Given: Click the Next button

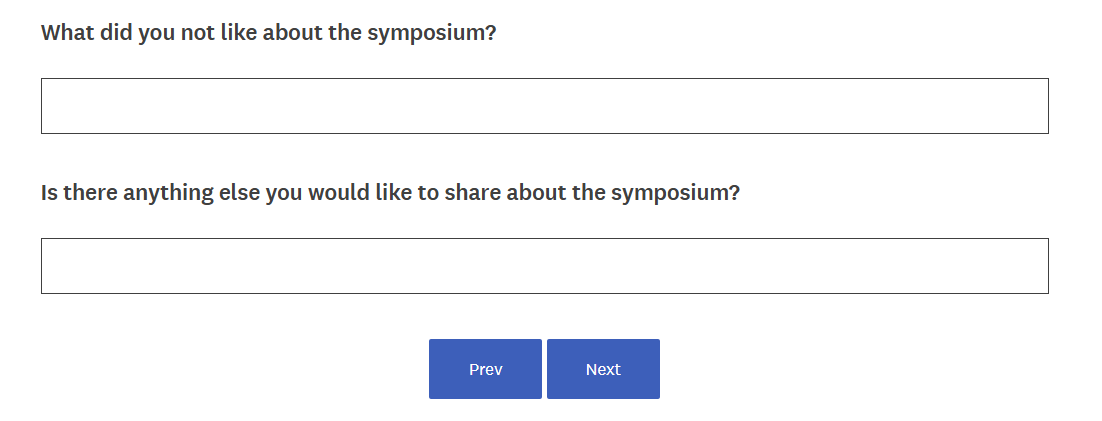Looking at the screenshot, I should click(x=603, y=369).
